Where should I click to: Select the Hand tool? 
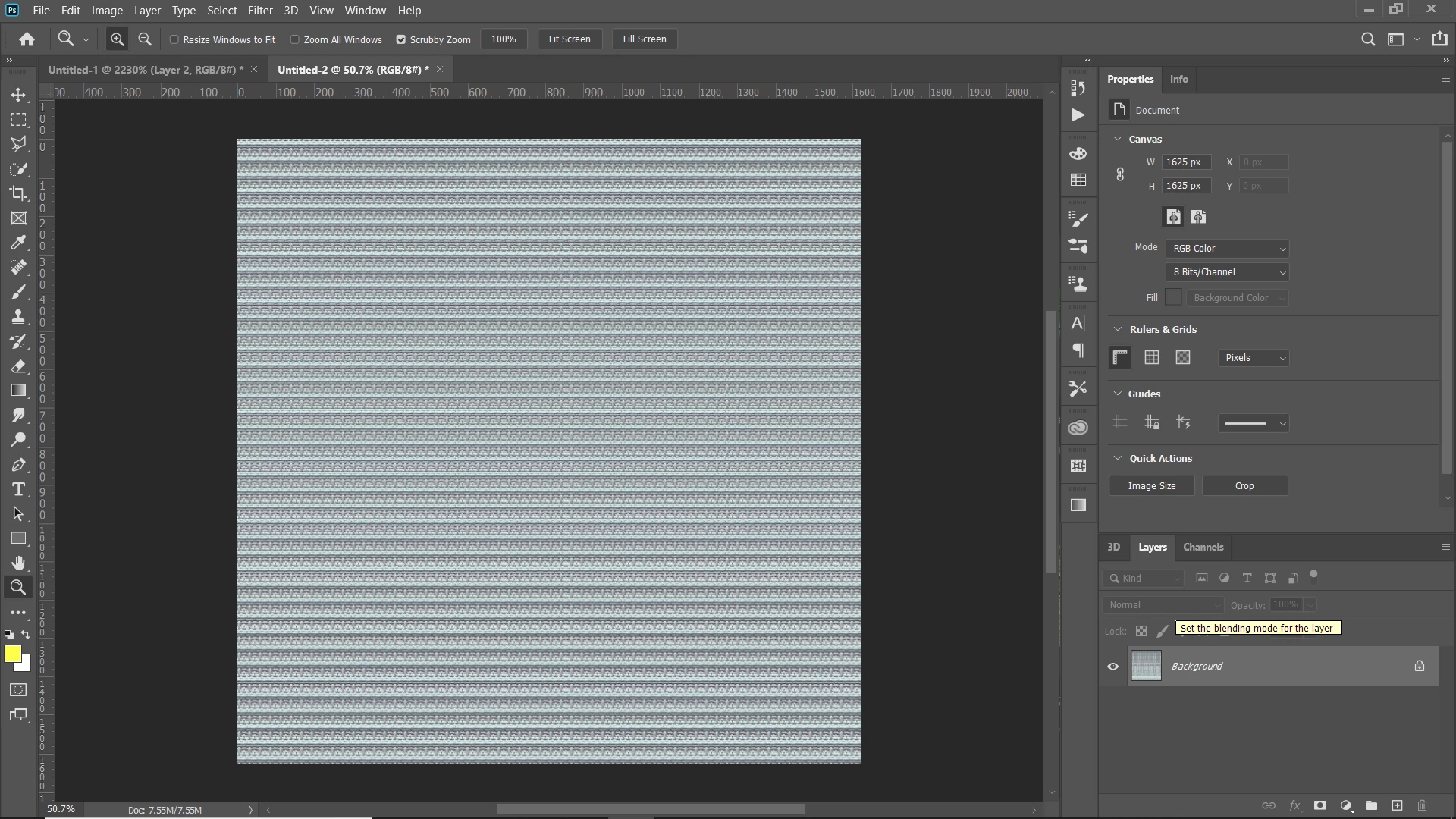[x=18, y=563]
